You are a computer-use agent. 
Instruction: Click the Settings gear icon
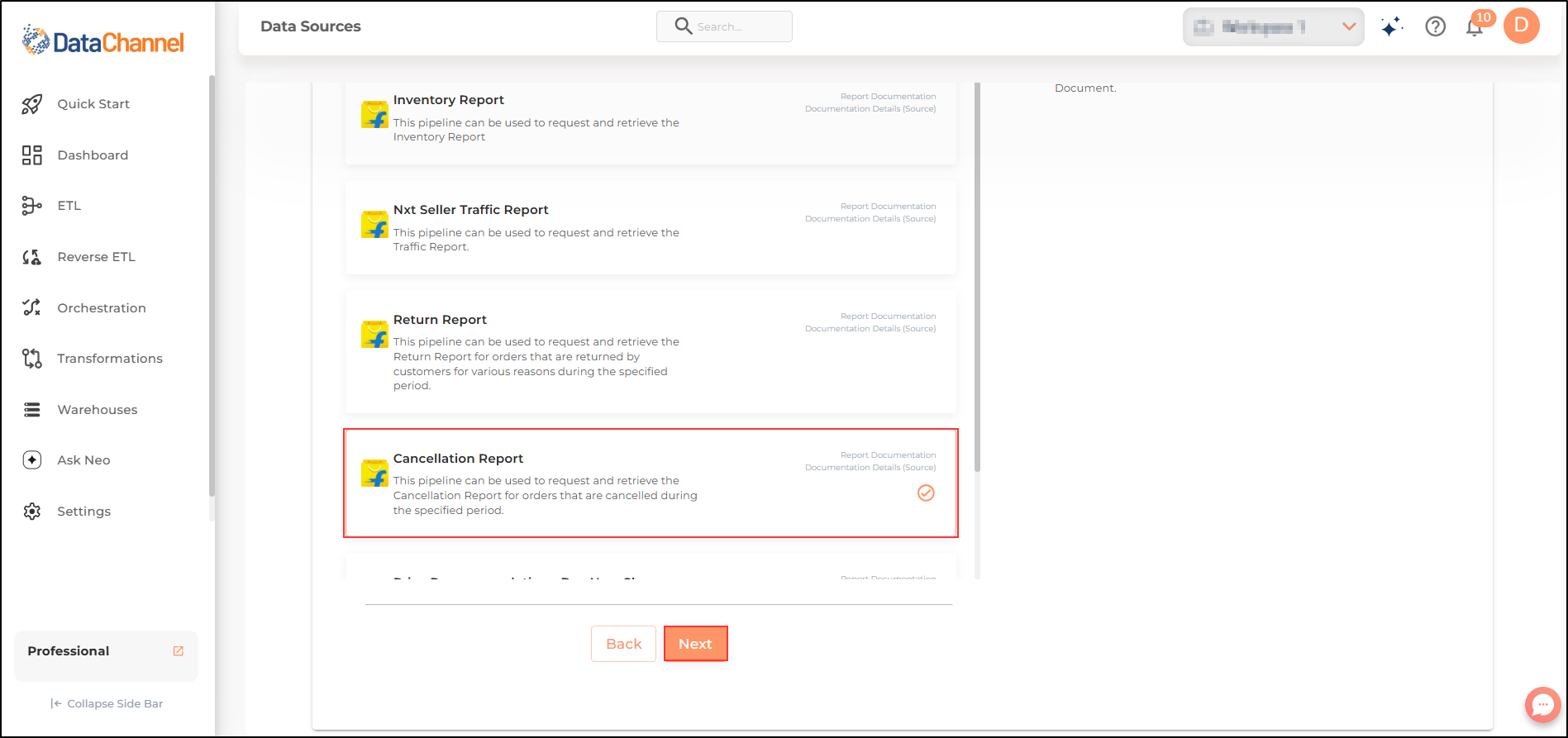pyautogui.click(x=32, y=512)
